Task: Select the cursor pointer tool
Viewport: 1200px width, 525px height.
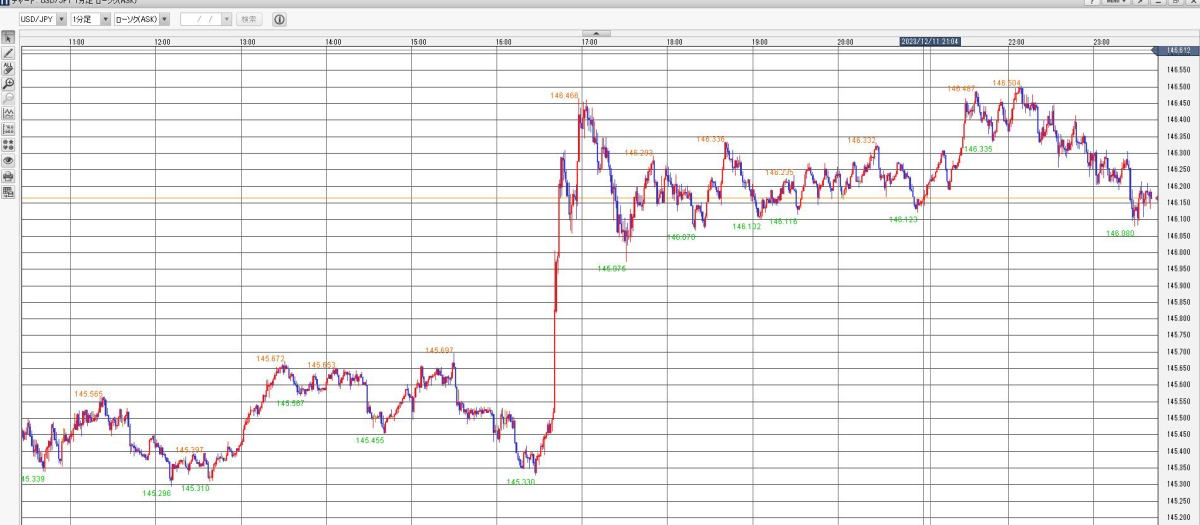Action: tap(8, 38)
